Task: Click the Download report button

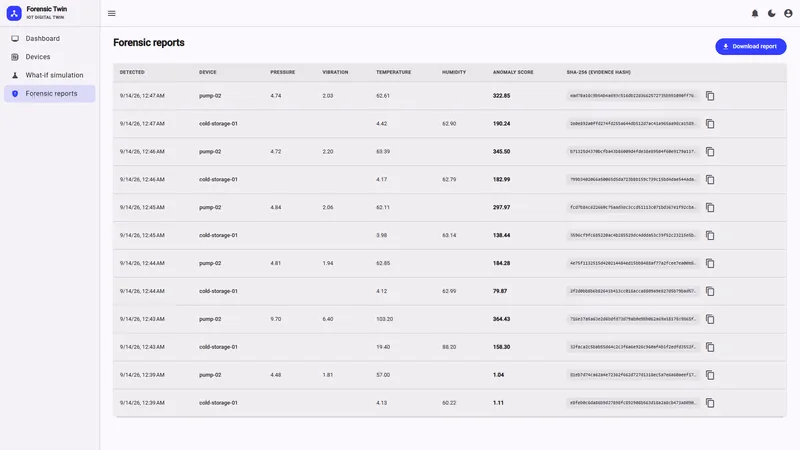Action: [751, 46]
